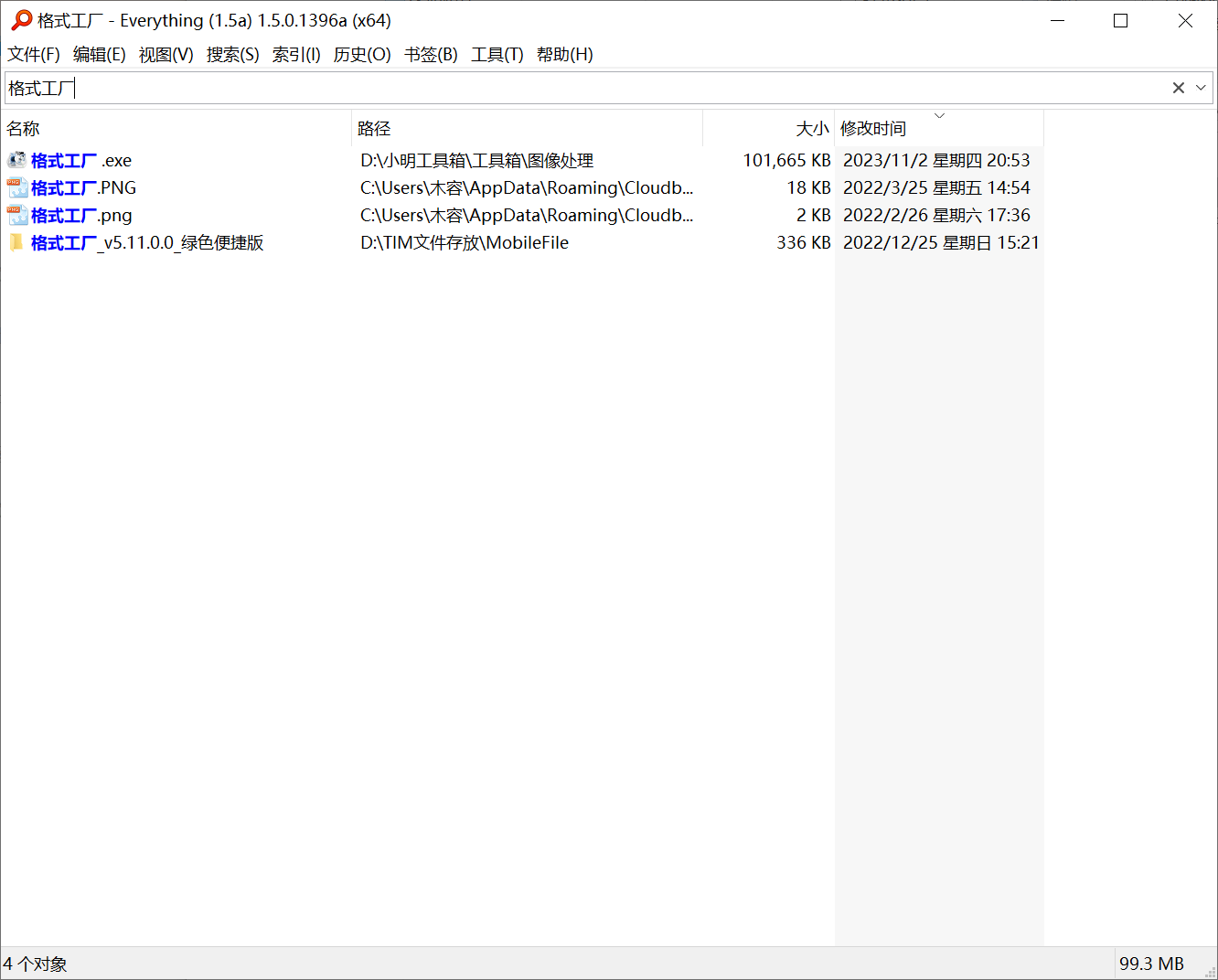
Task: Sort results by 路径 column header
Action: (x=528, y=129)
